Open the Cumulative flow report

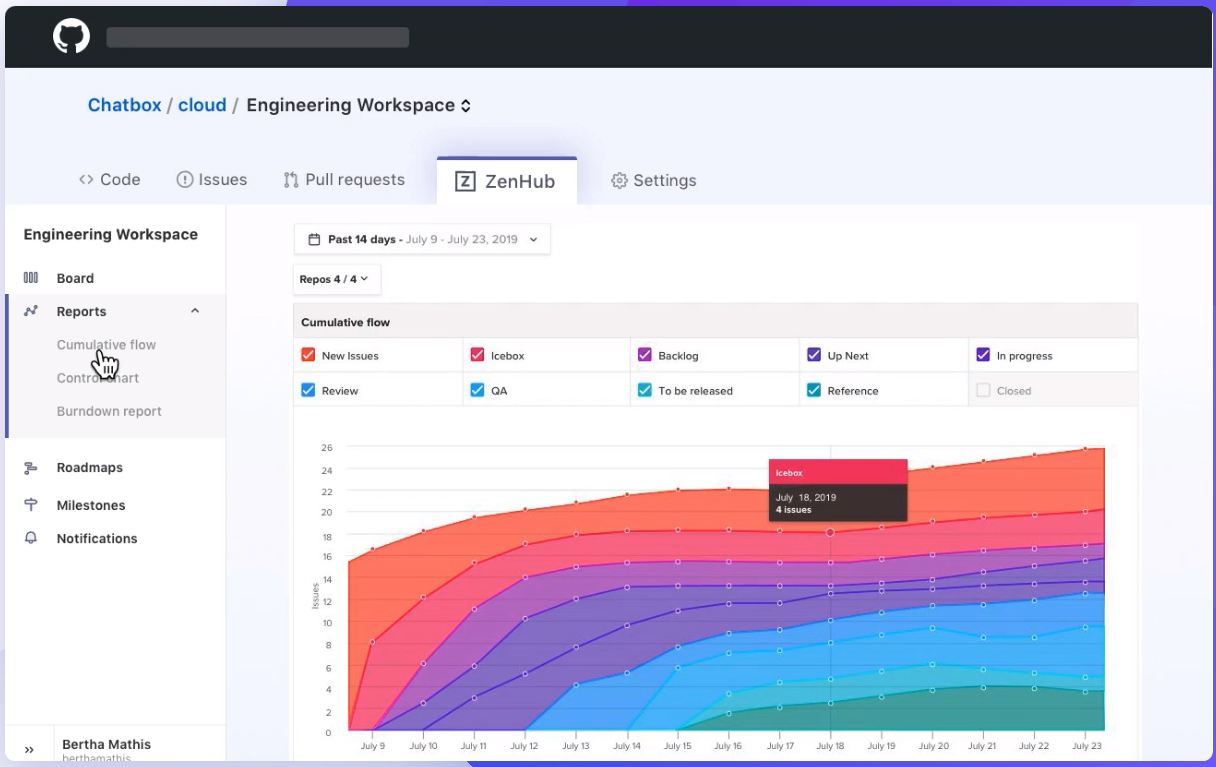pyautogui.click(x=106, y=345)
